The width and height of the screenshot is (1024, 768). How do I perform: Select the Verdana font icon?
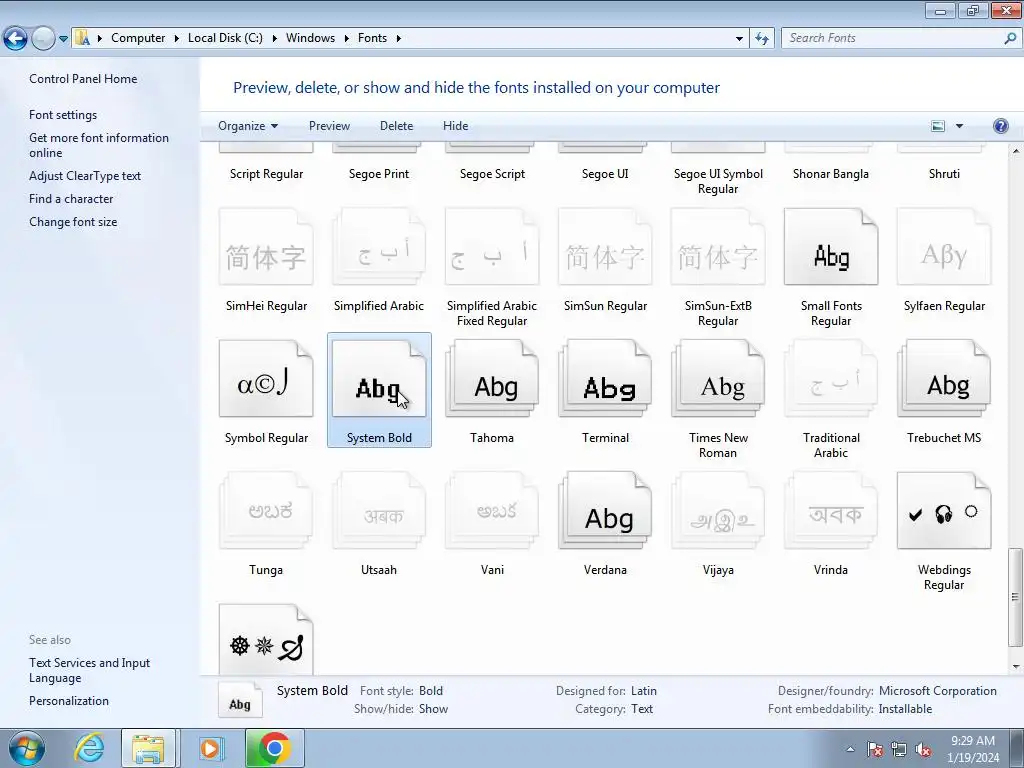(x=605, y=511)
